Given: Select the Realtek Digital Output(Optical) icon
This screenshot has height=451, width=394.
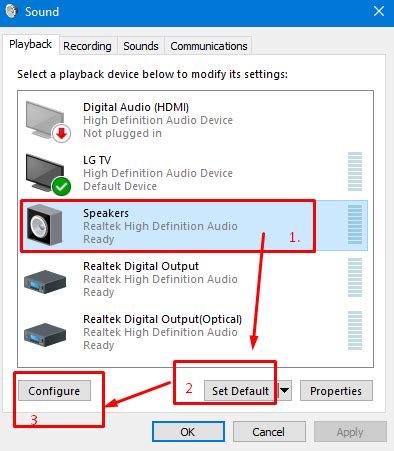Looking at the screenshot, I should point(45,334).
